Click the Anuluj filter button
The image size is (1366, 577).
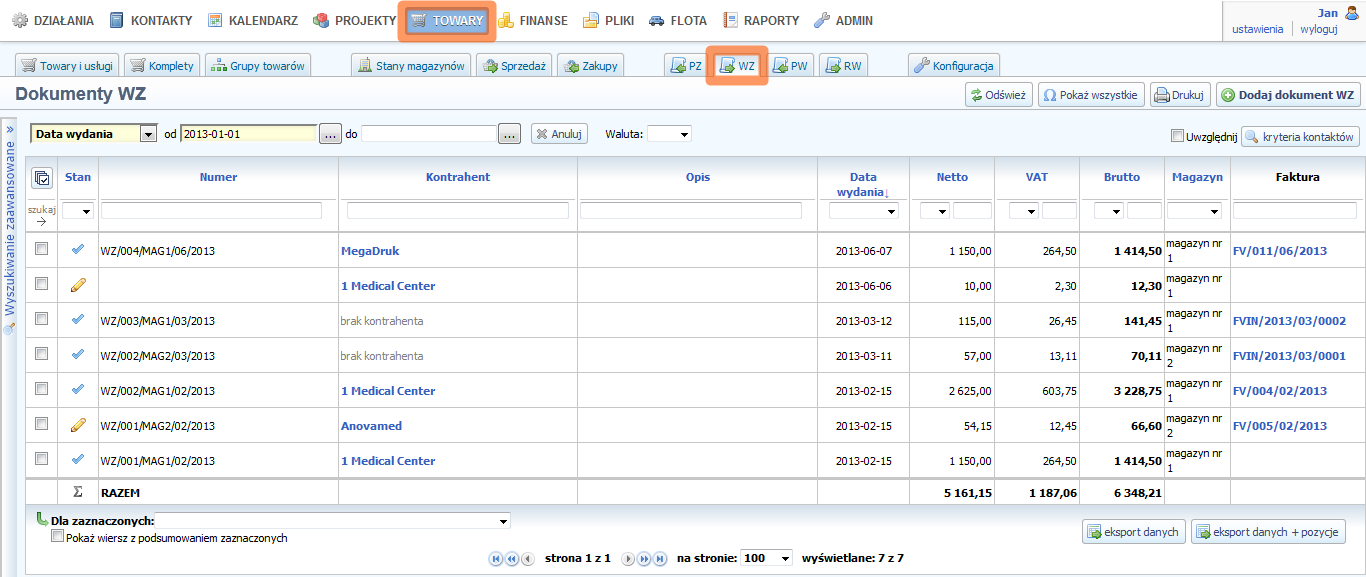pyautogui.click(x=559, y=134)
